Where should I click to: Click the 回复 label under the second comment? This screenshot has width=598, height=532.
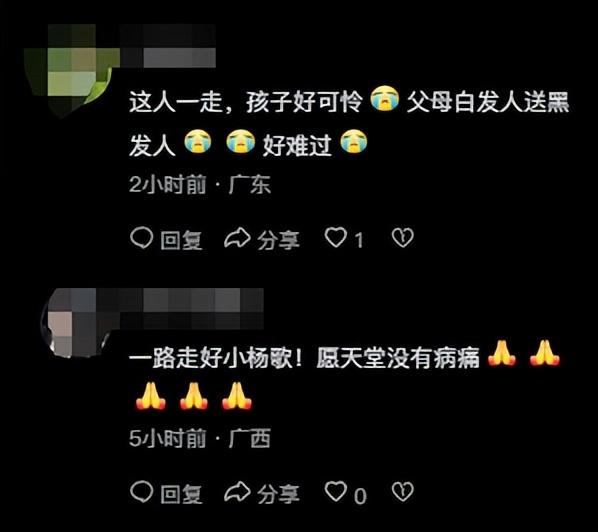point(181,494)
